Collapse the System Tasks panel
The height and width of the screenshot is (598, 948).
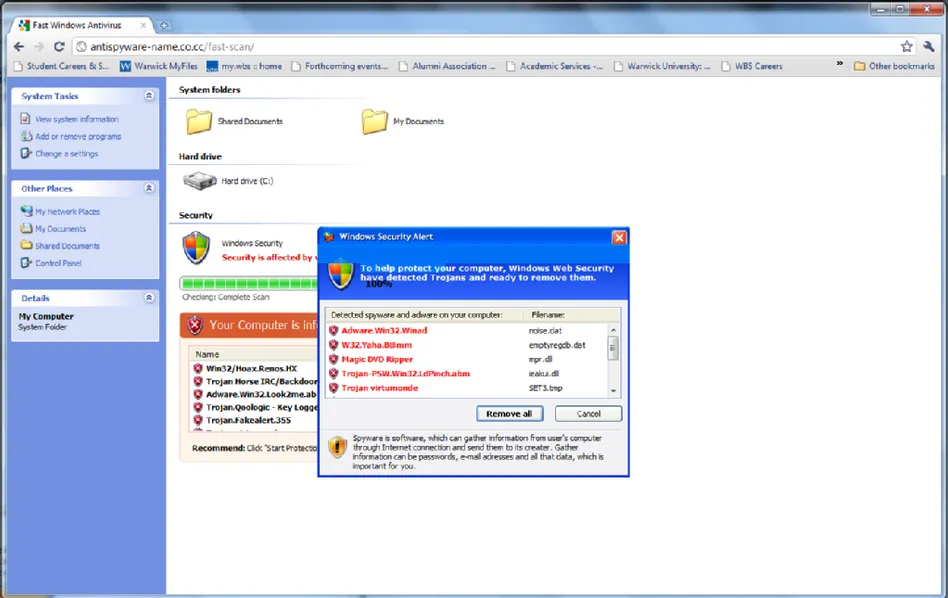point(149,96)
